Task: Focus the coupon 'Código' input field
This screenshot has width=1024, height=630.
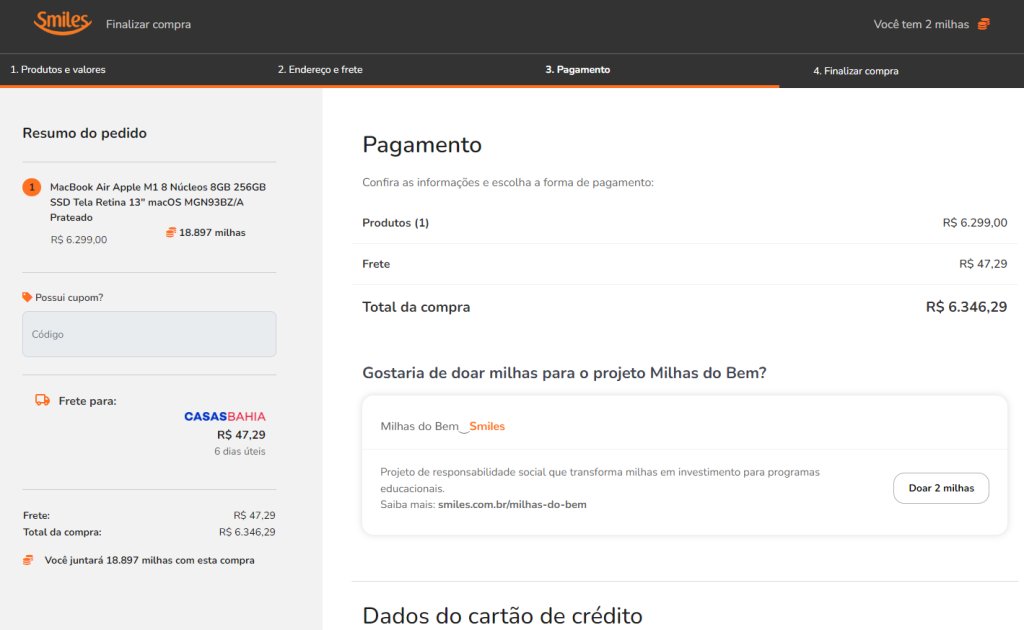Action: click(149, 334)
